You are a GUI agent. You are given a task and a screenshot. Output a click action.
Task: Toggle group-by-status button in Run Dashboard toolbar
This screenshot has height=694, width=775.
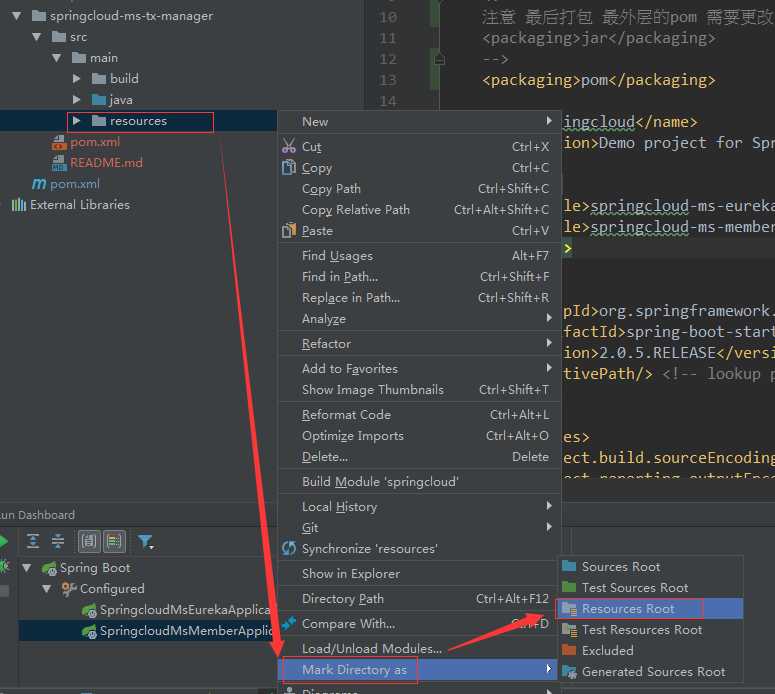point(114,541)
